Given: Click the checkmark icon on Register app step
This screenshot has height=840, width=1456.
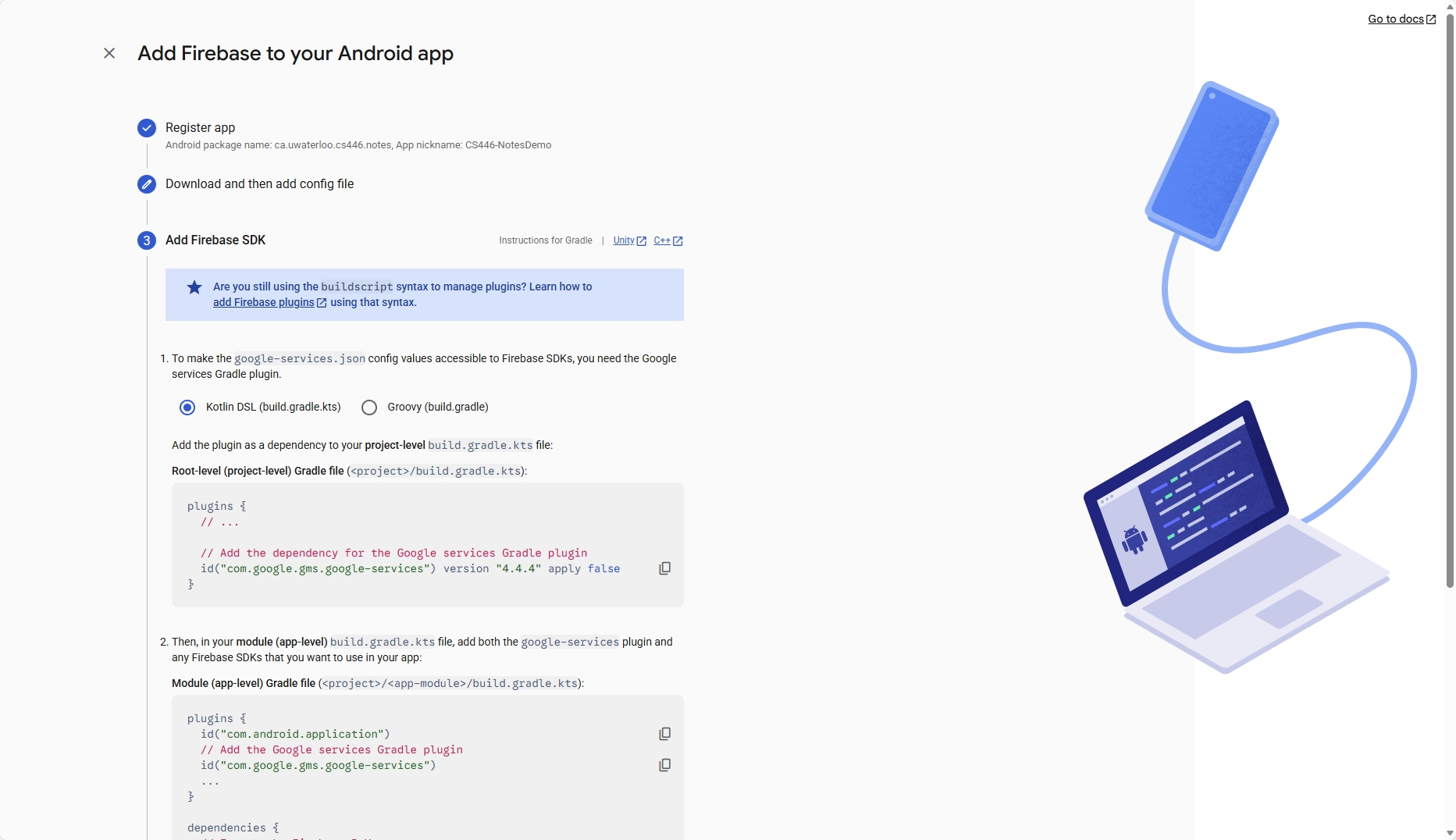Looking at the screenshot, I should coord(147,128).
